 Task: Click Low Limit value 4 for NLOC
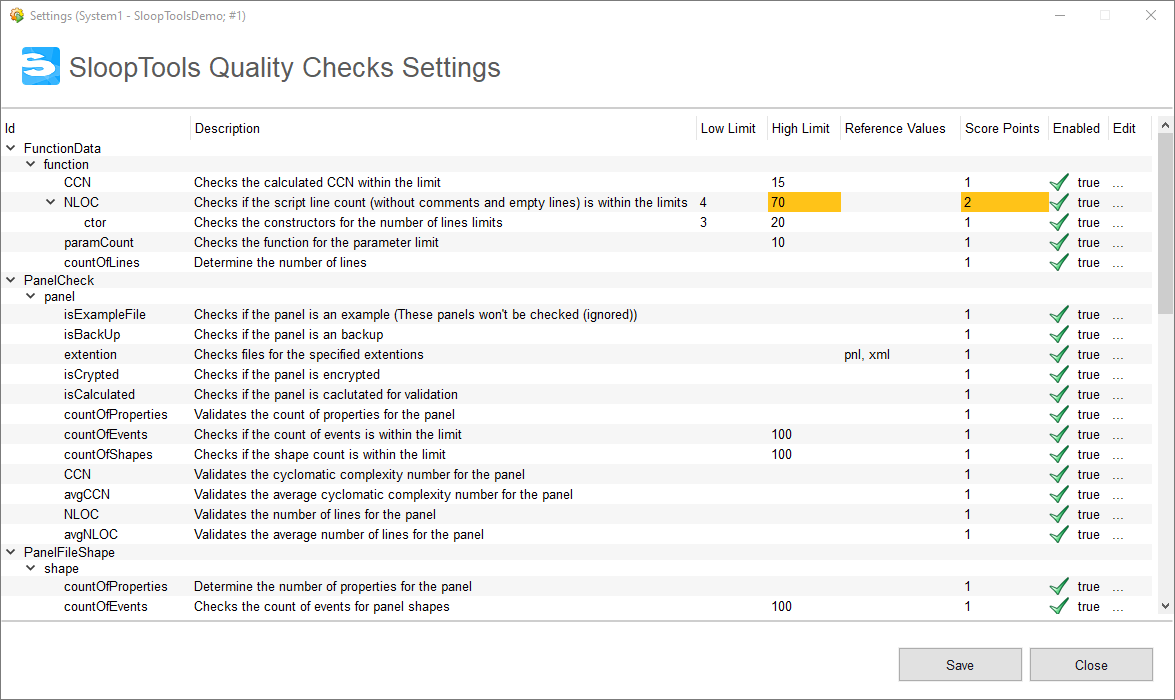(703, 202)
